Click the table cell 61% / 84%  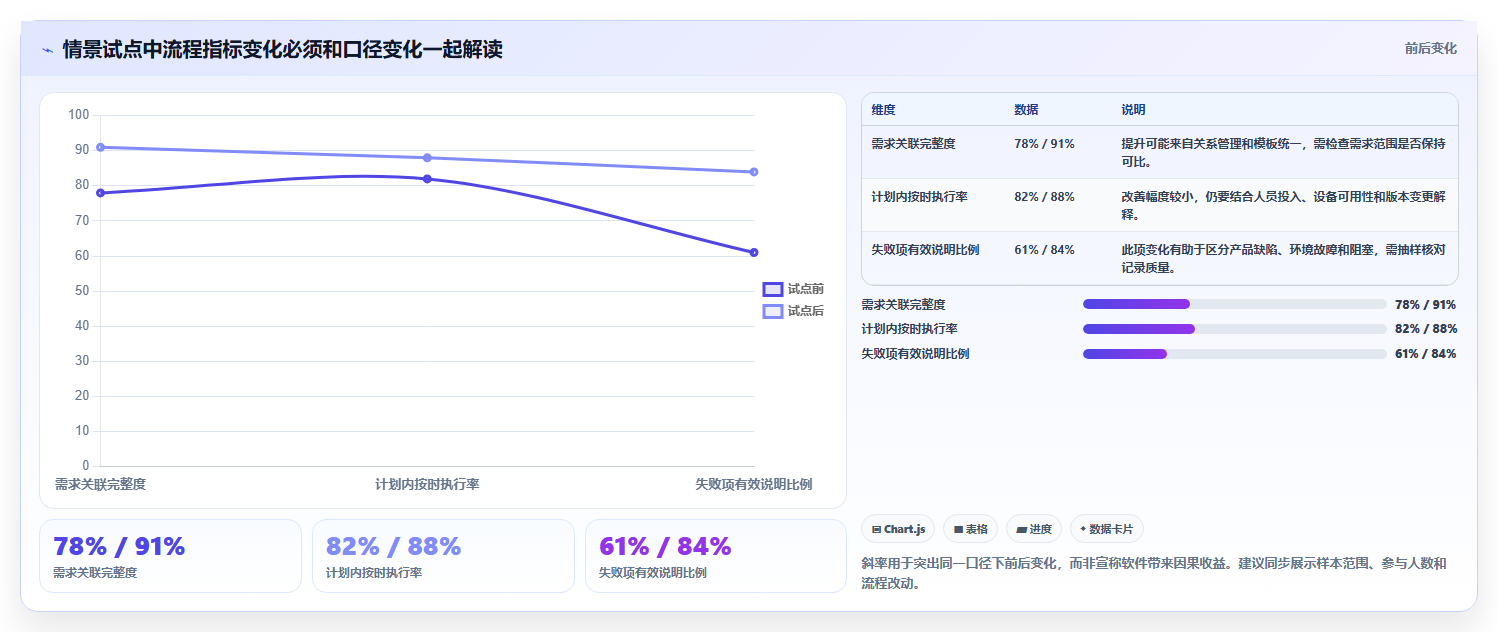click(1044, 250)
